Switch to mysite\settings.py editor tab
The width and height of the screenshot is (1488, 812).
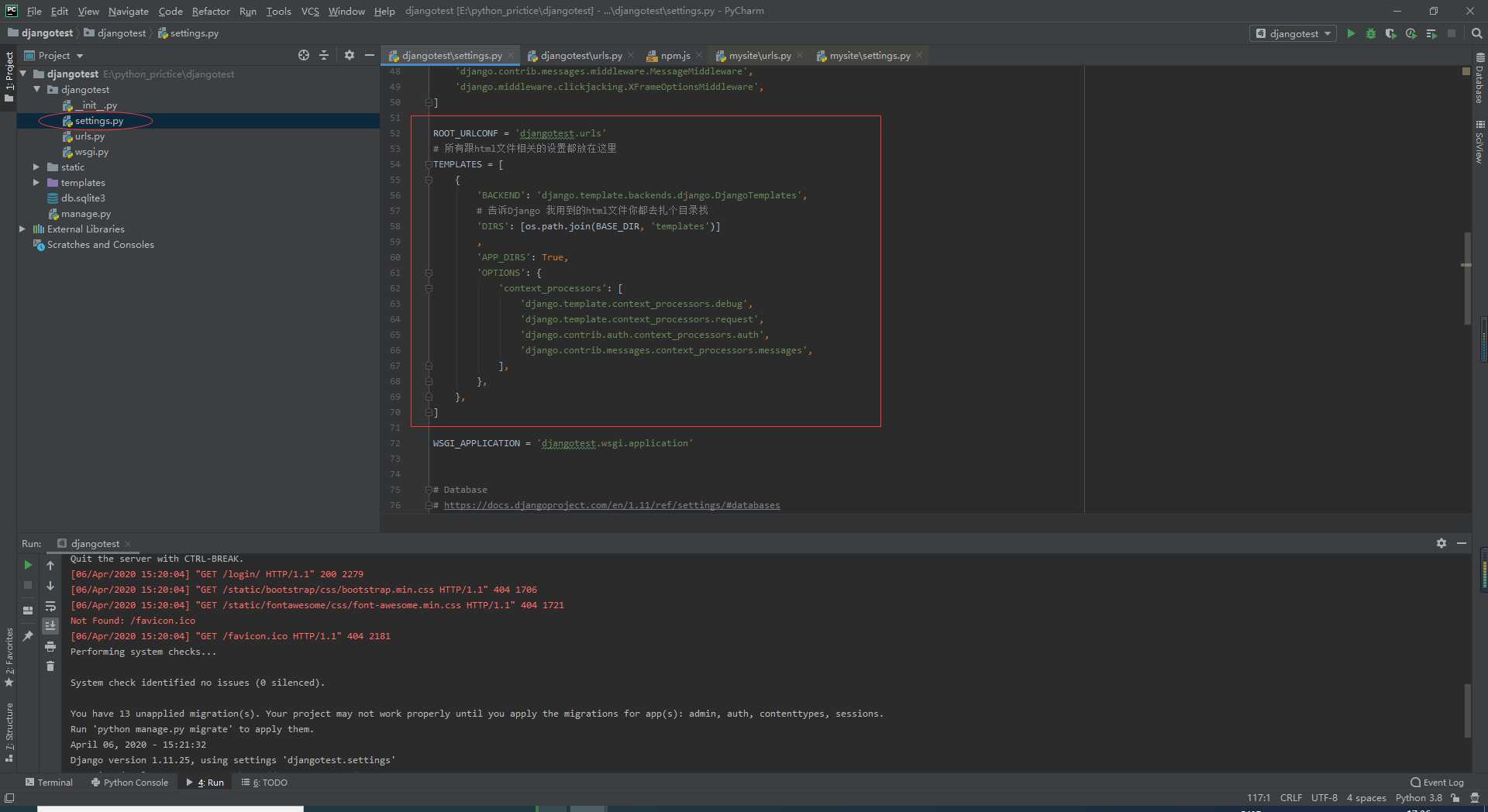coord(869,55)
